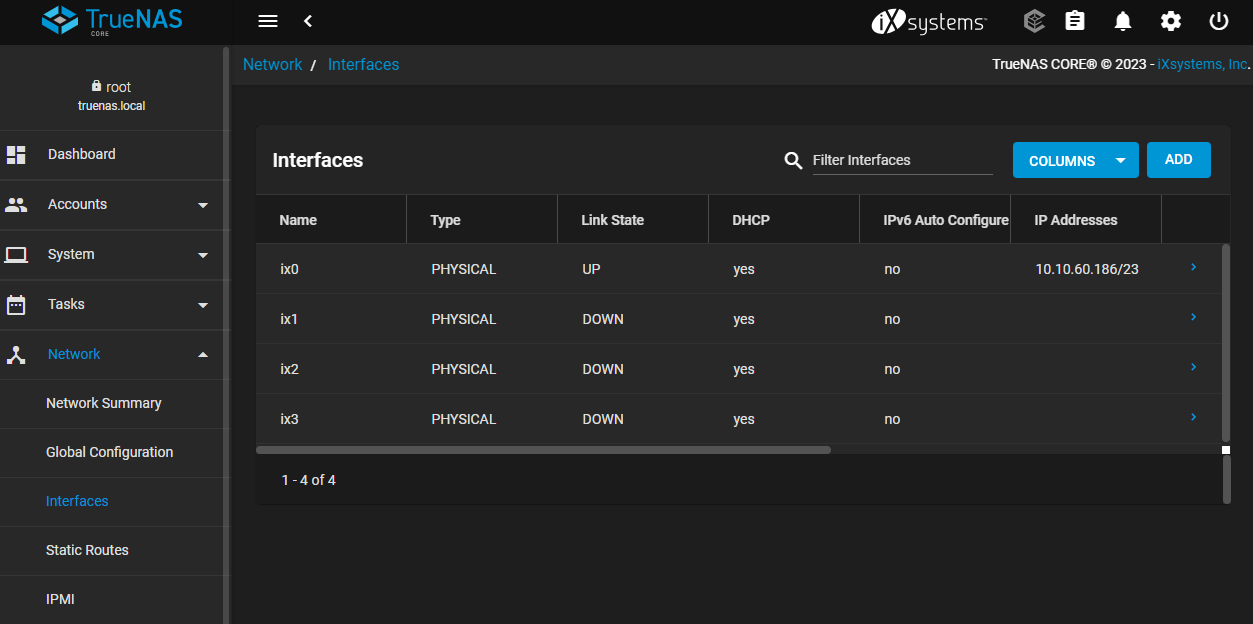Click the ix0 interface name
This screenshot has height=624, width=1253.
(x=289, y=269)
